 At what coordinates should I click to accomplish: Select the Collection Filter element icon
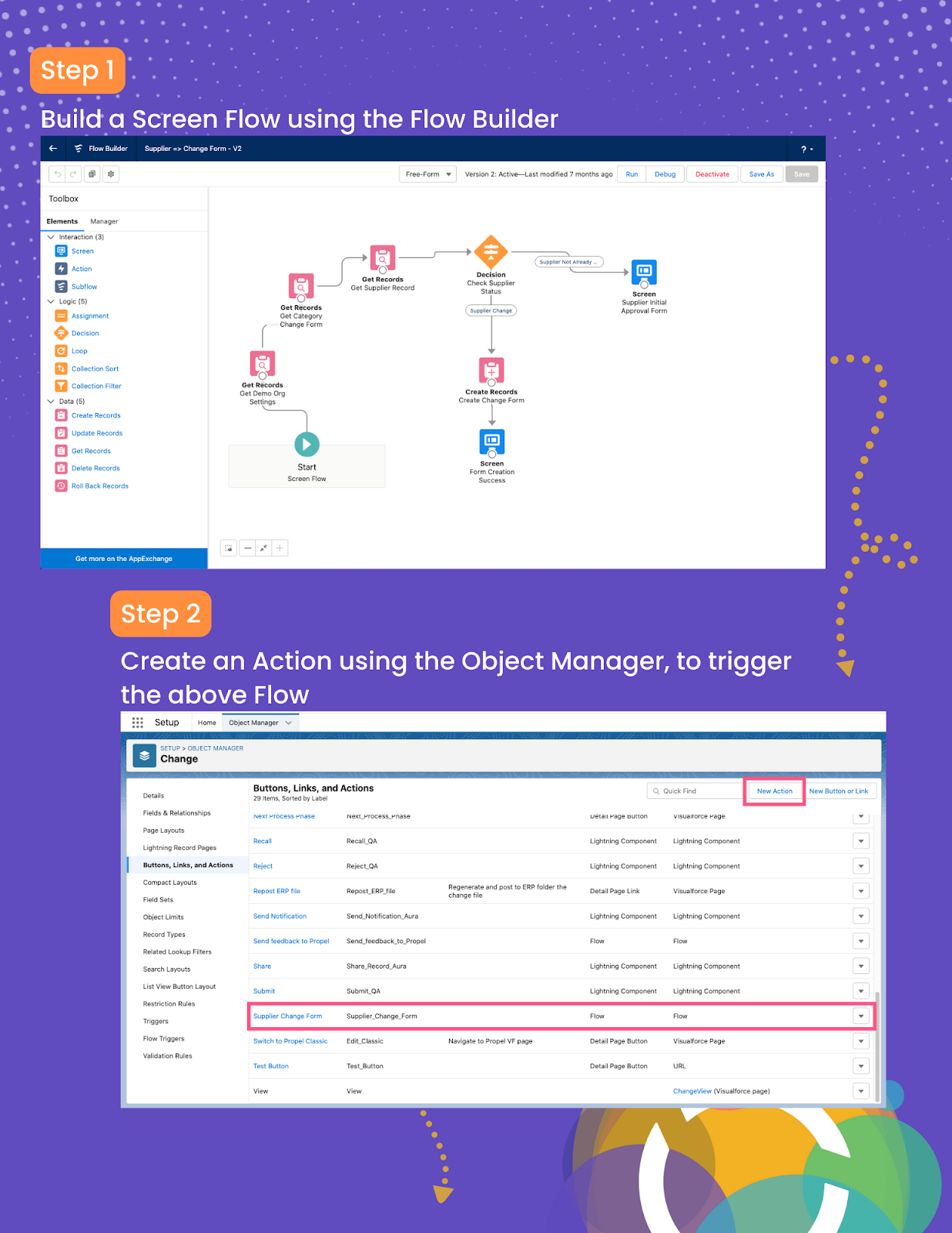[62, 386]
